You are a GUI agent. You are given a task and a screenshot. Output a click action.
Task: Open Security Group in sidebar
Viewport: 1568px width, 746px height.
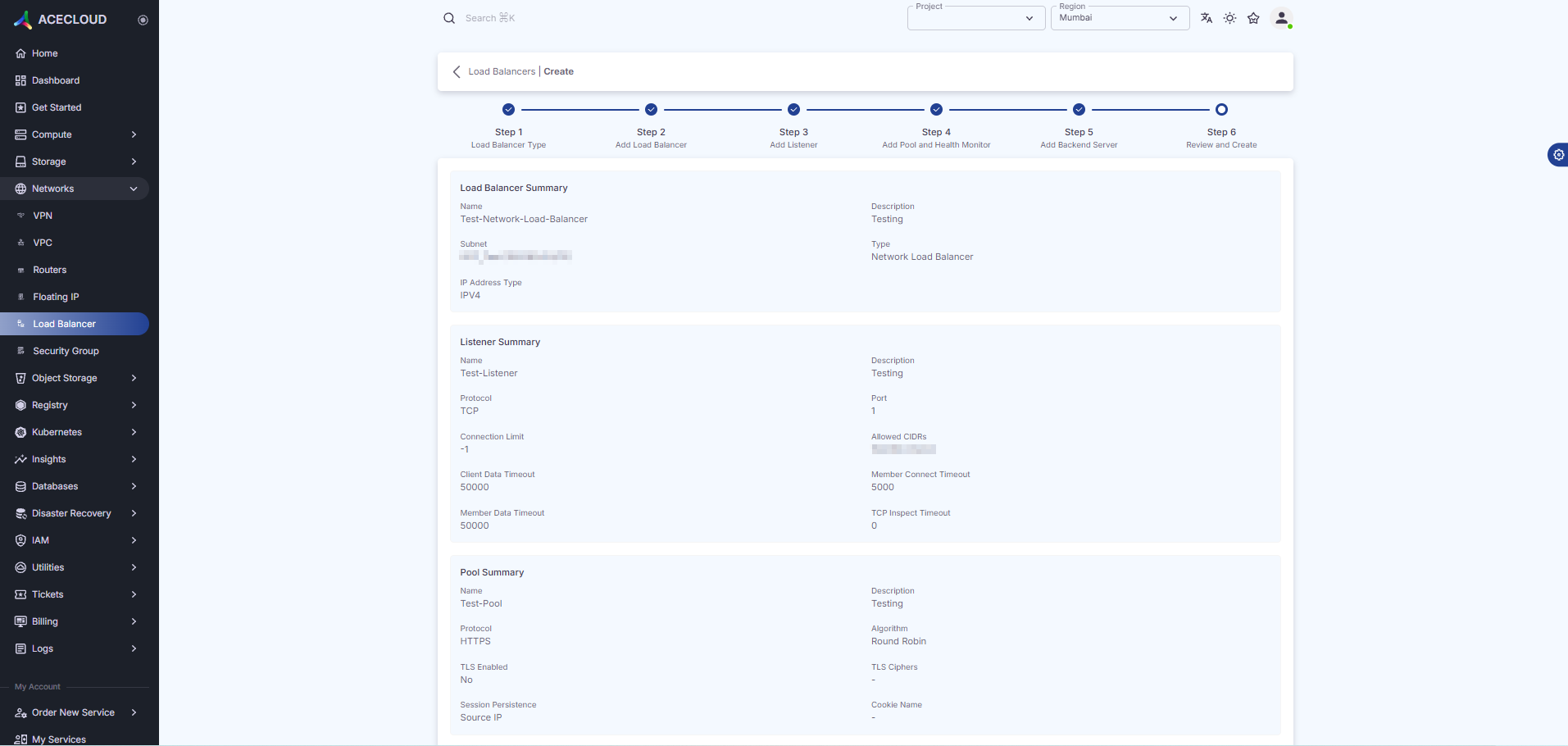[x=66, y=351]
